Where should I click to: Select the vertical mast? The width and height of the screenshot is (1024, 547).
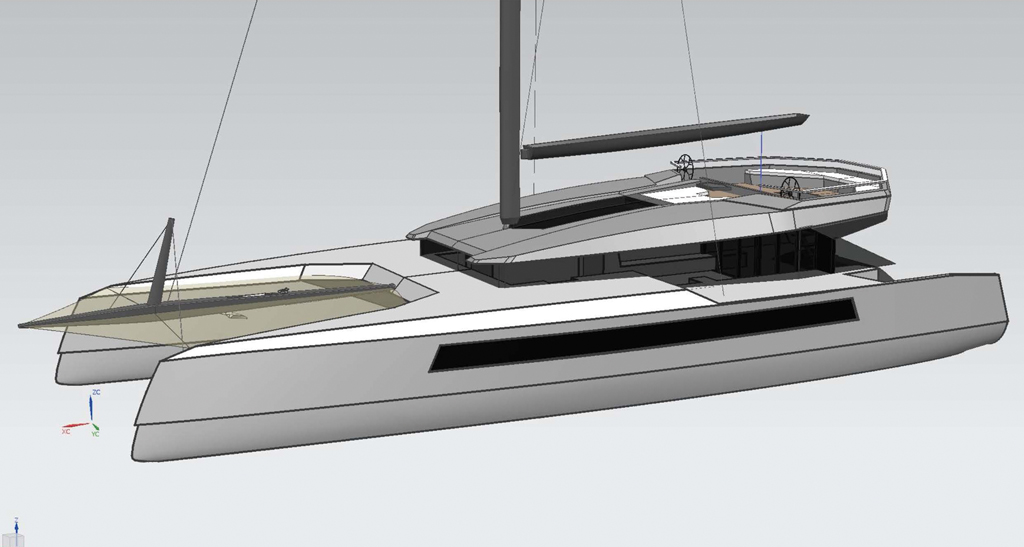(510, 110)
